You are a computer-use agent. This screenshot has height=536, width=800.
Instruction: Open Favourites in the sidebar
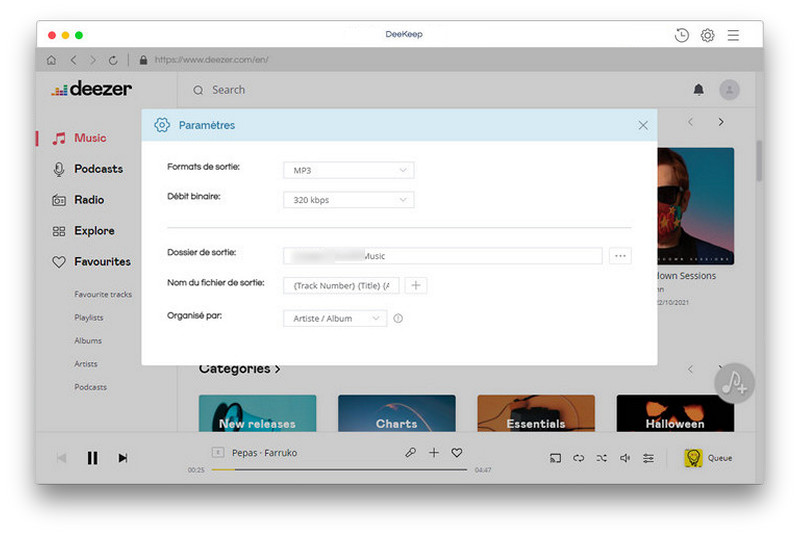(x=91, y=262)
